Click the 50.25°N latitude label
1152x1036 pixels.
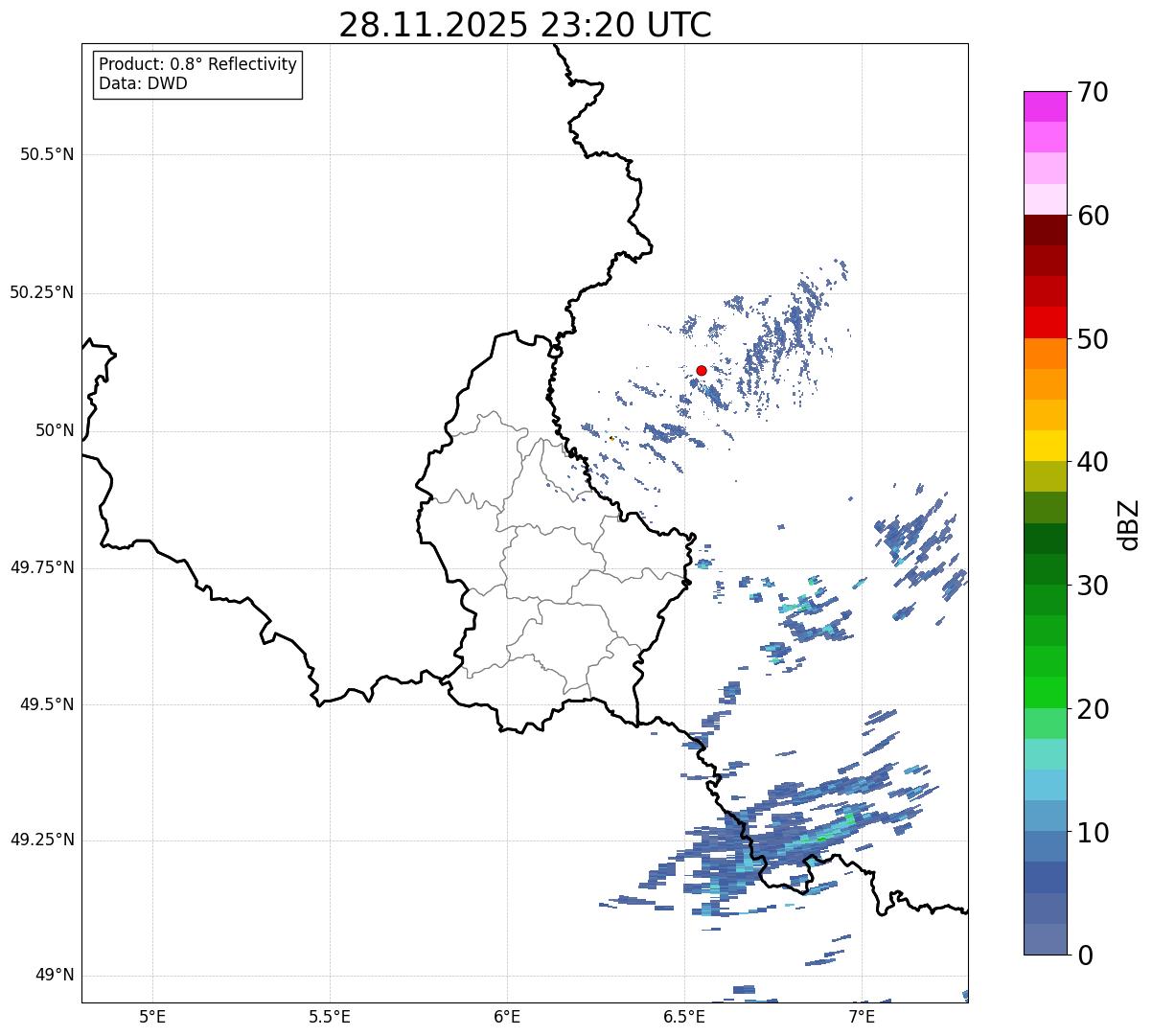pyautogui.click(x=42, y=292)
